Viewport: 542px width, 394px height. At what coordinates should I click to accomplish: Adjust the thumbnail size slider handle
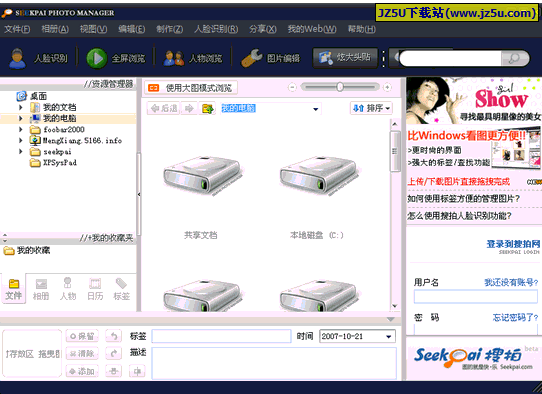340,87
